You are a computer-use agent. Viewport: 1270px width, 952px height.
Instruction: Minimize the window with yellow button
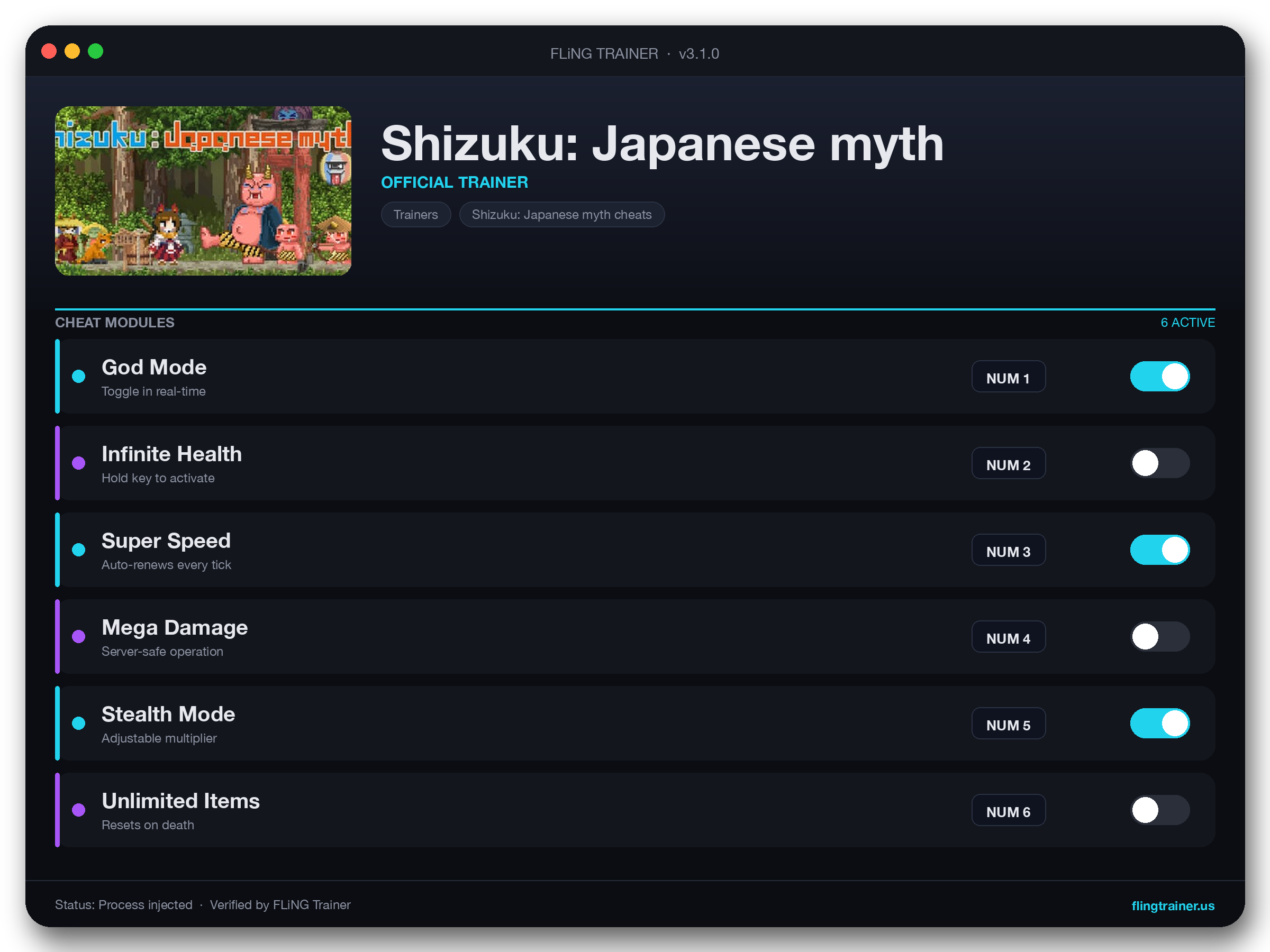[72, 51]
